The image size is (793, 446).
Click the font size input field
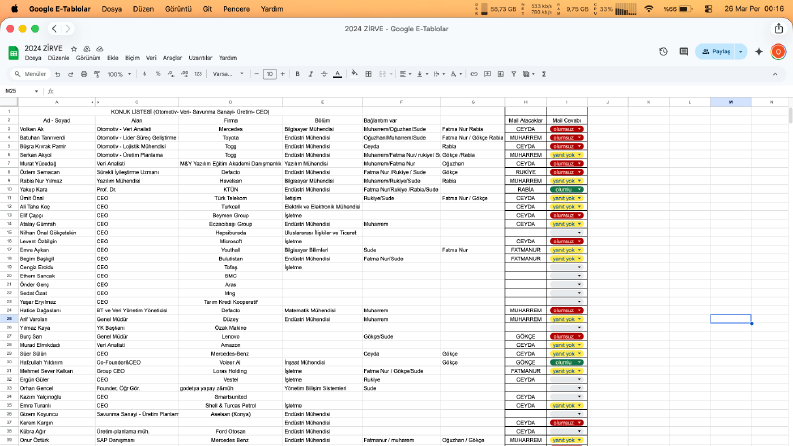pos(270,74)
